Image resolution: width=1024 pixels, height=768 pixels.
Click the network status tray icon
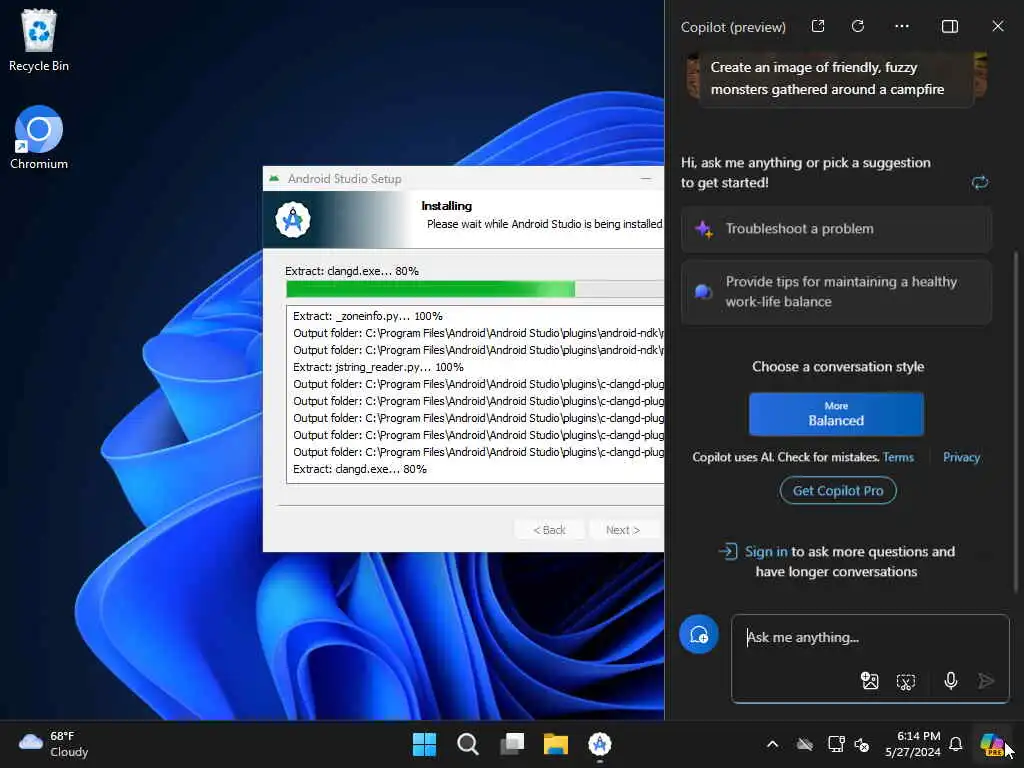pyautogui.click(x=836, y=744)
